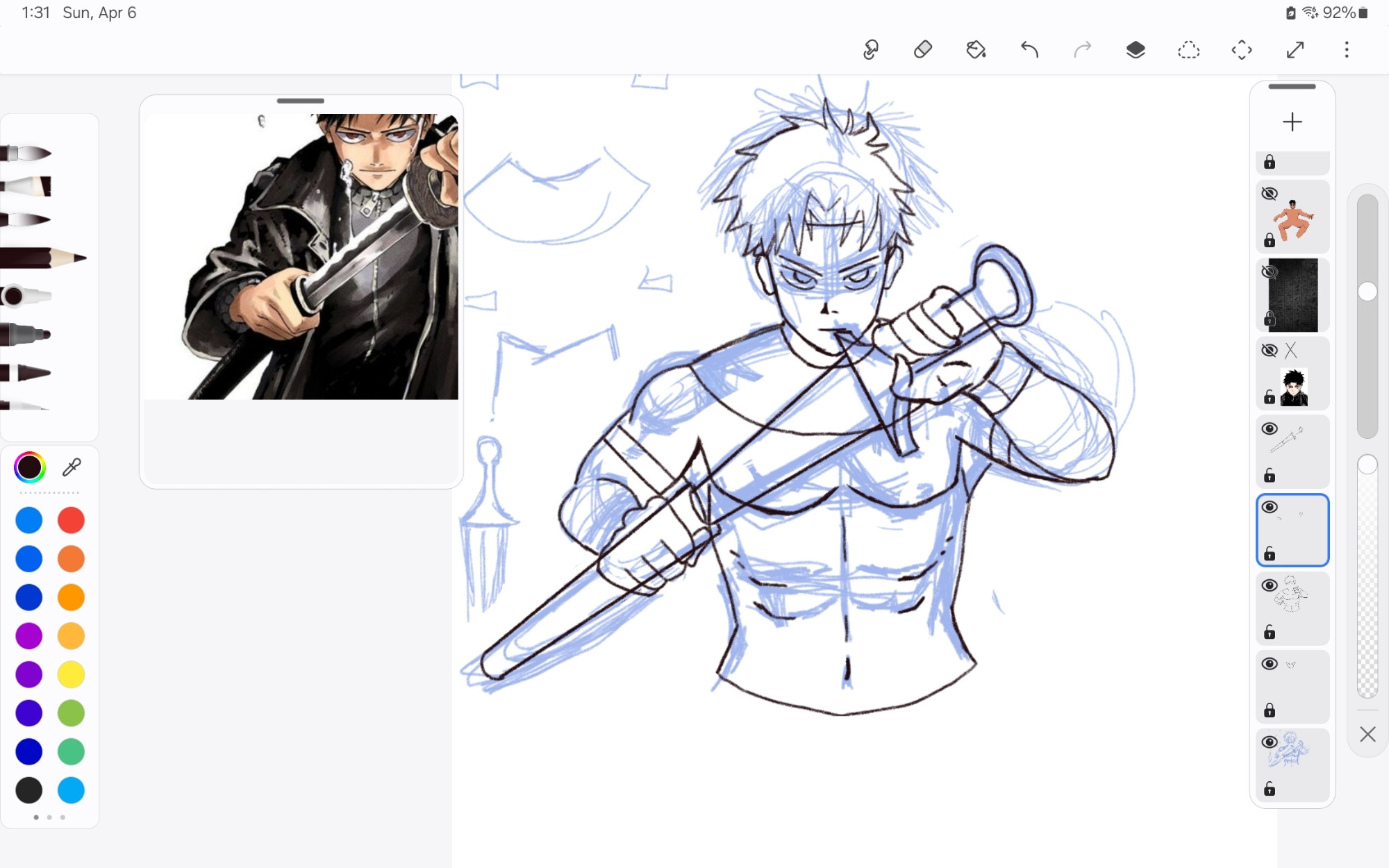Hide the currently selected layer
1389x868 pixels.
[1270, 507]
